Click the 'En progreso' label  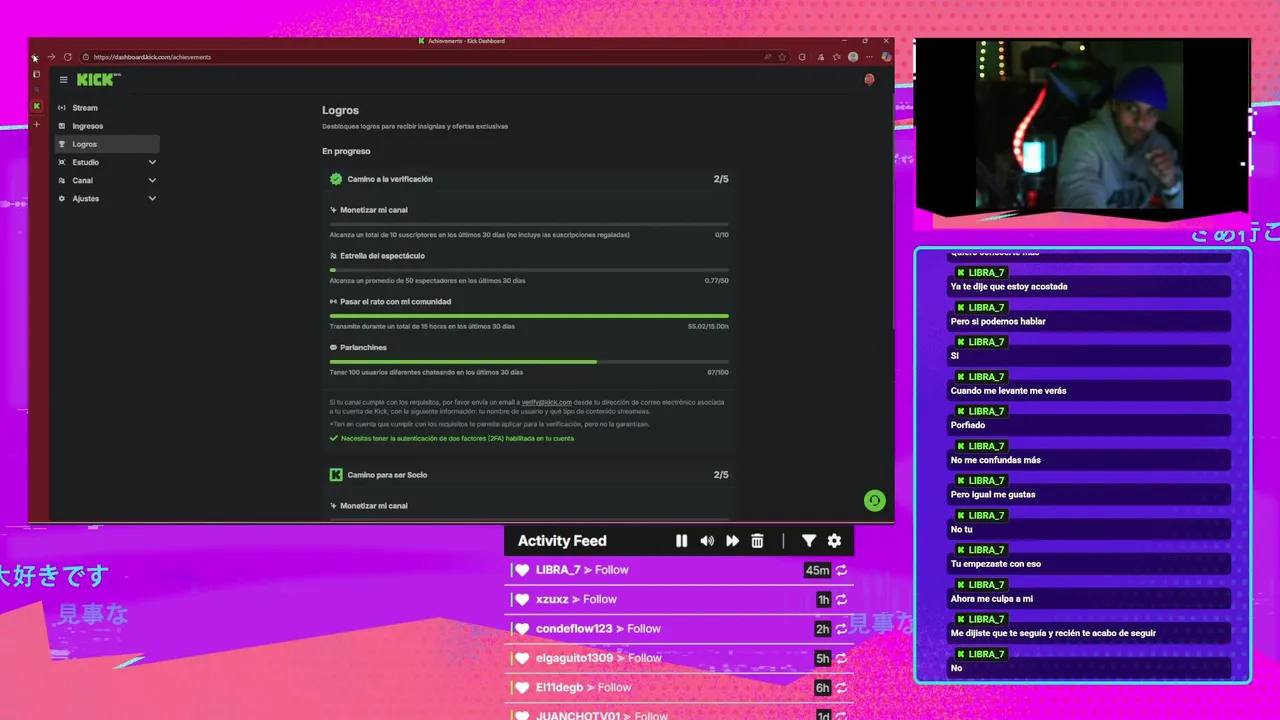(x=346, y=151)
